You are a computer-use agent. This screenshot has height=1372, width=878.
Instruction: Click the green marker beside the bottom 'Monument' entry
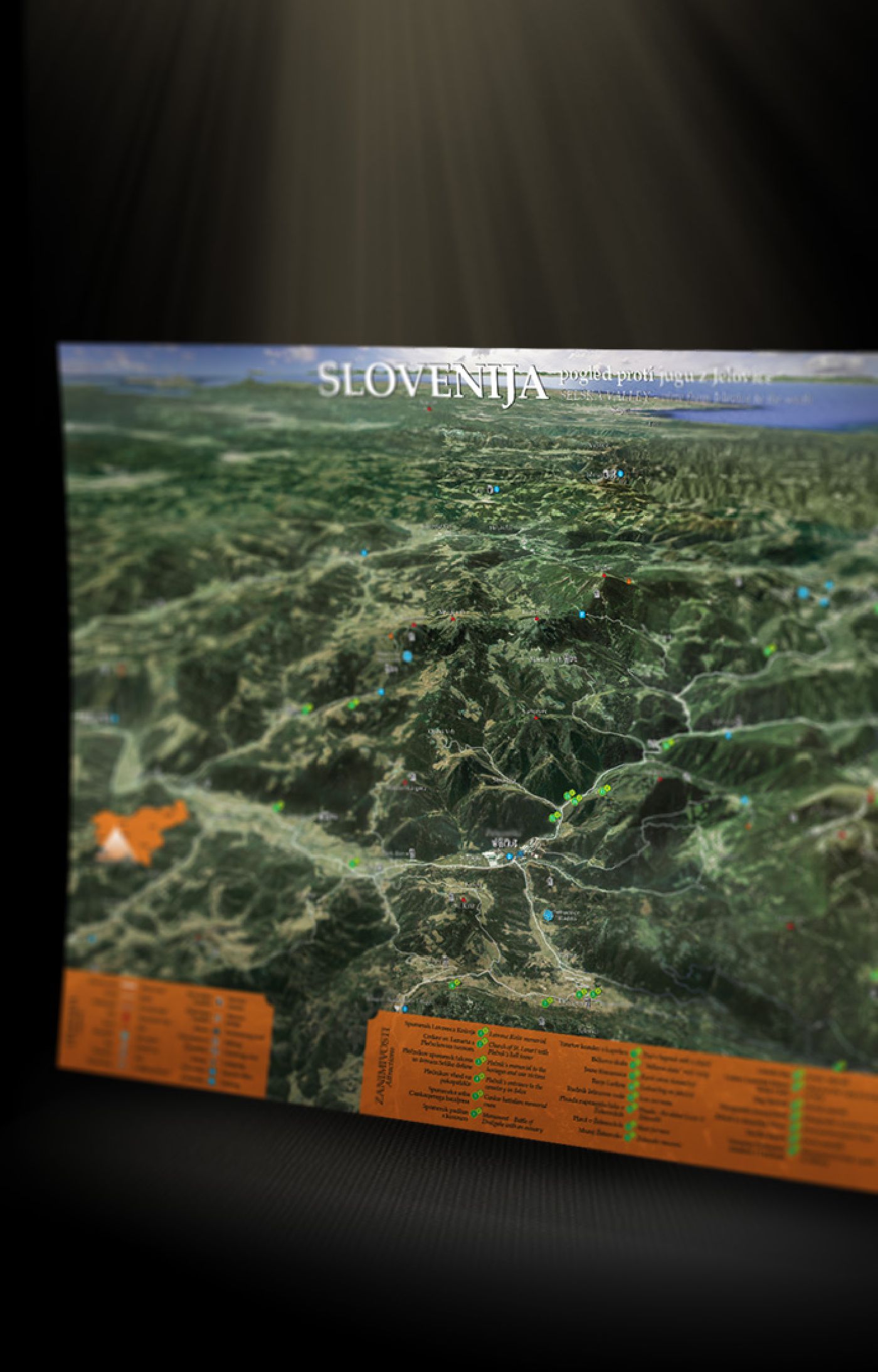pyautogui.click(x=475, y=1113)
